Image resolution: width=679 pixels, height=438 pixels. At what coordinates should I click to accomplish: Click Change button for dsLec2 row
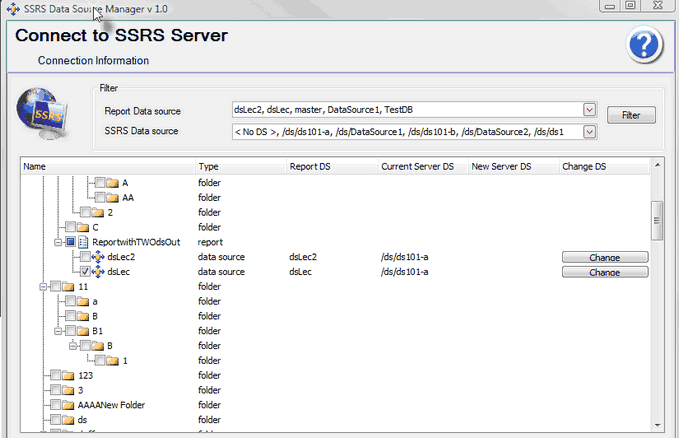click(x=605, y=257)
